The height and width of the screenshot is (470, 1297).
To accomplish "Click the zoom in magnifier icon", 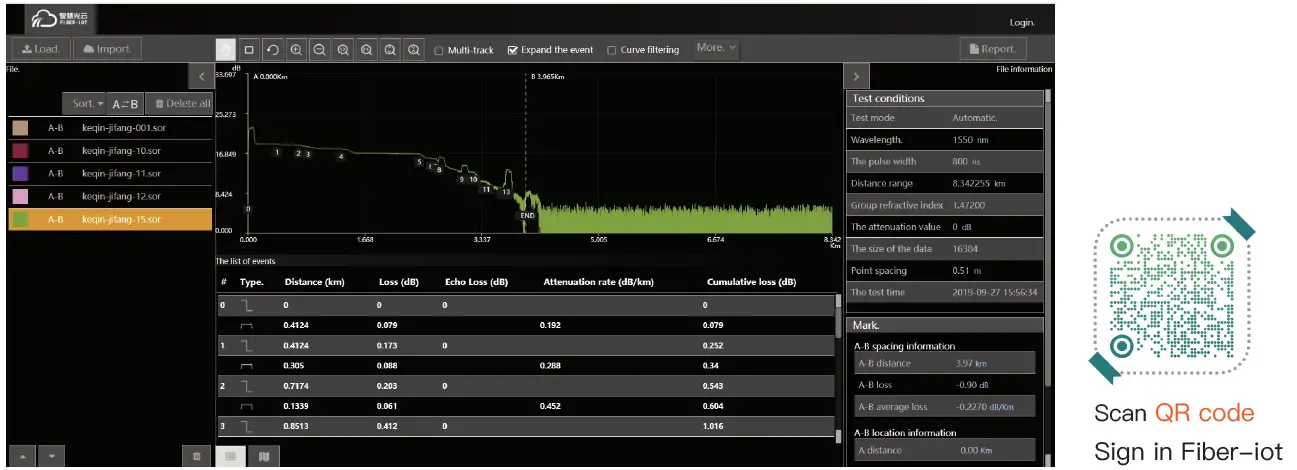I will pyautogui.click(x=296, y=49).
